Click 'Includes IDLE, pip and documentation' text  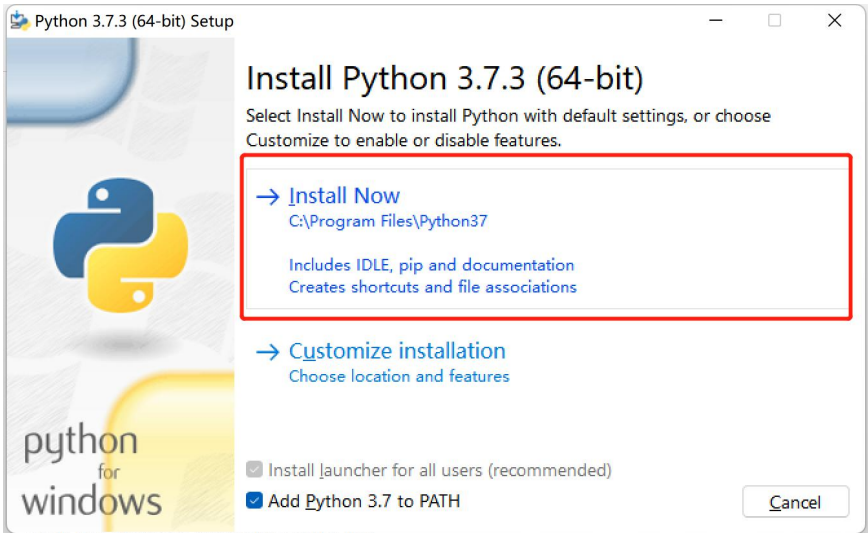pos(431,265)
